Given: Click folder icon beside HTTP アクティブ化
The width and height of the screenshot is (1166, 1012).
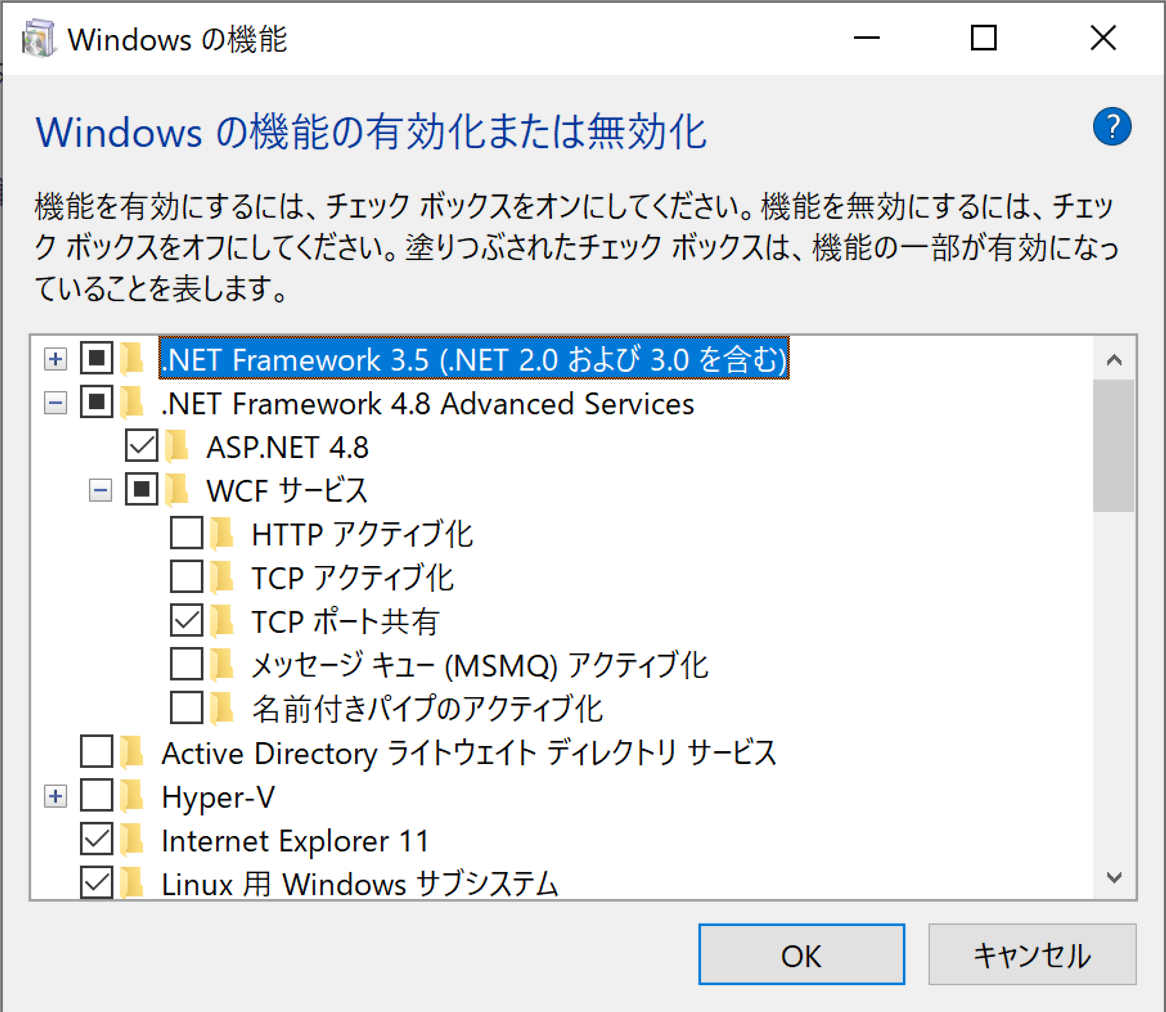Looking at the screenshot, I should pyautogui.click(x=222, y=534).
